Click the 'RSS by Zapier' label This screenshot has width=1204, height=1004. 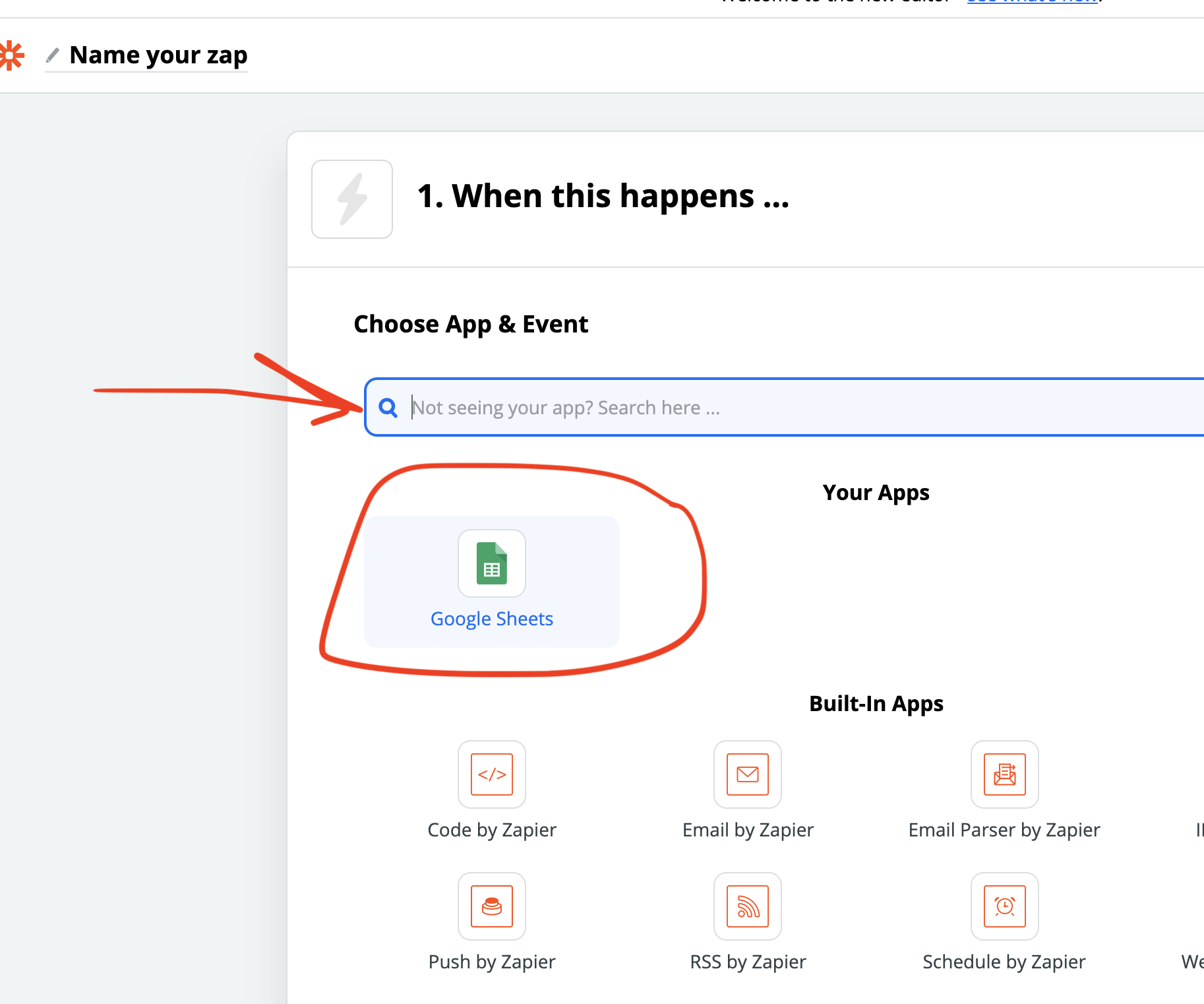[748, 962]
